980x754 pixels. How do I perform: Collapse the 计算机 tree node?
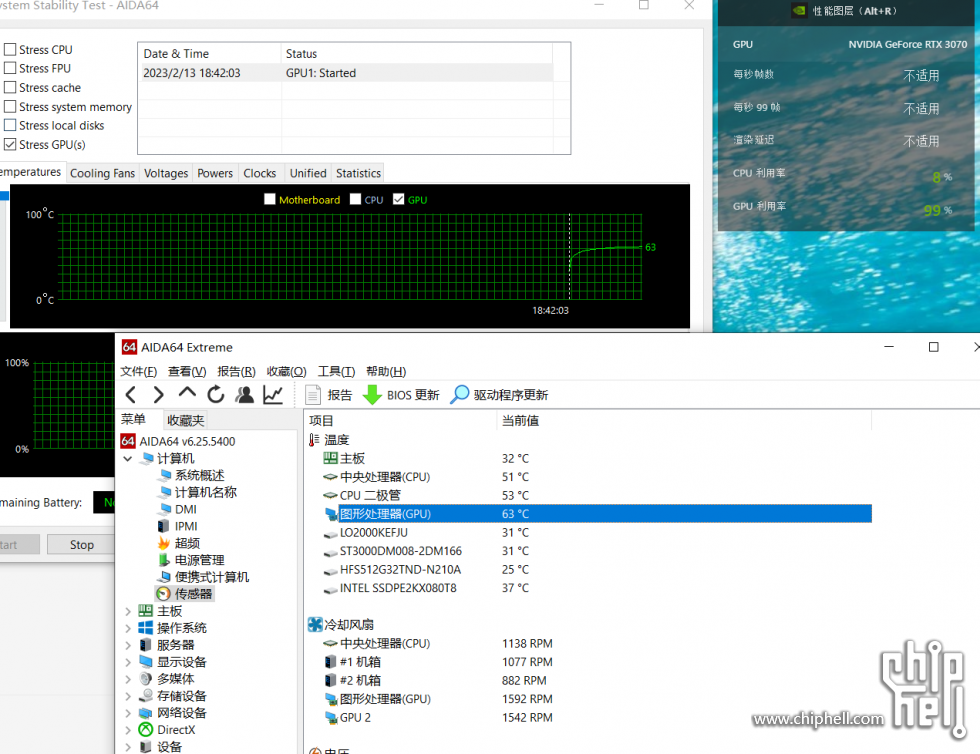tap(128, 458)
